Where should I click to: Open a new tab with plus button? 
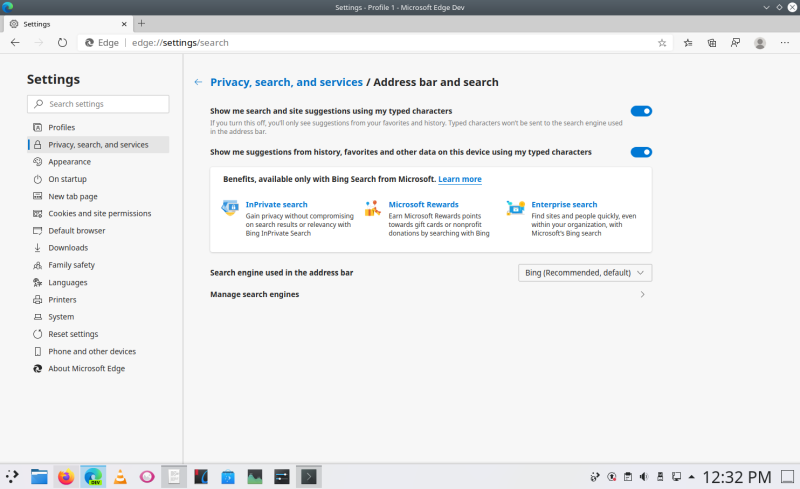pos(141,23)
